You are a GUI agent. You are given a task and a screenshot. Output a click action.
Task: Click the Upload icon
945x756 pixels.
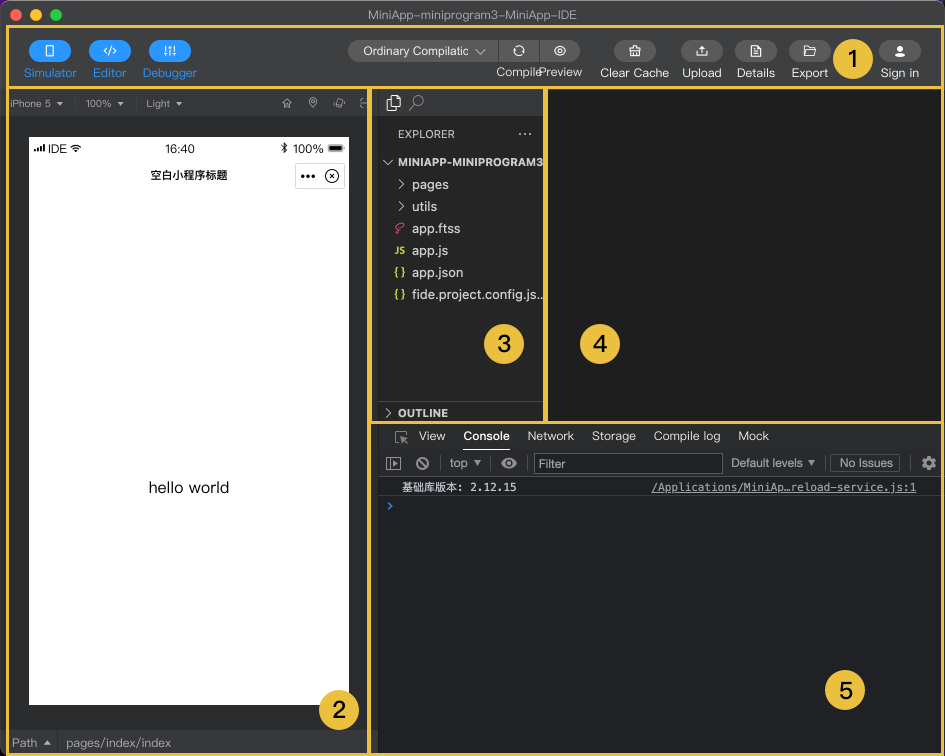coord(702,51)
